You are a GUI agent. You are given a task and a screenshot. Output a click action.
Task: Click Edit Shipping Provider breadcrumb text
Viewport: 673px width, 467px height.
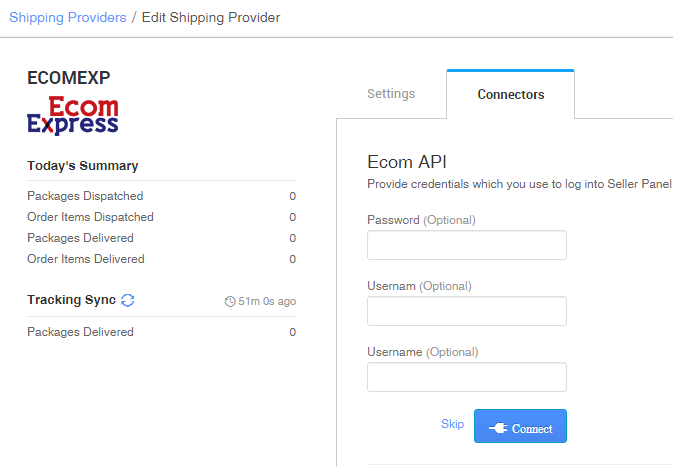coord(211,17)
